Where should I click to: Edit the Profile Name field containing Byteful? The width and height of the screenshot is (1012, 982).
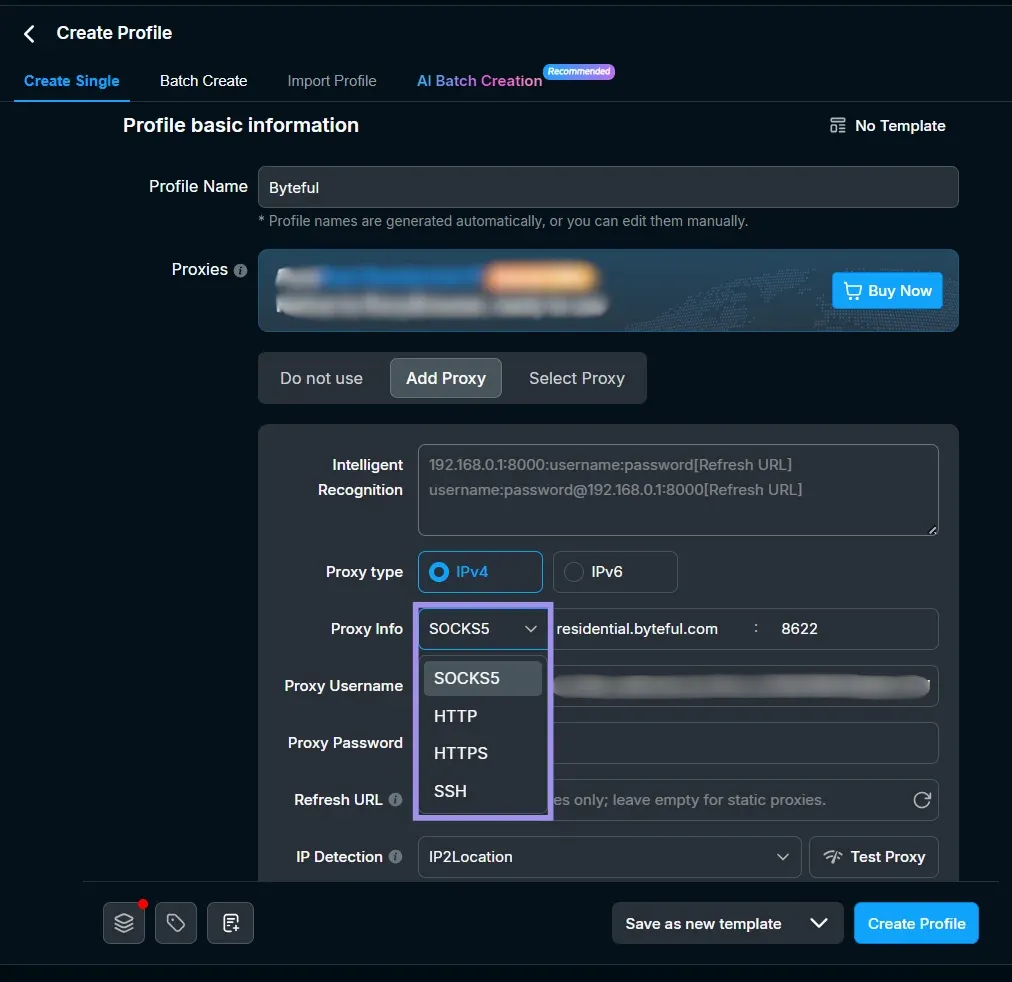[x=608, y=187]
